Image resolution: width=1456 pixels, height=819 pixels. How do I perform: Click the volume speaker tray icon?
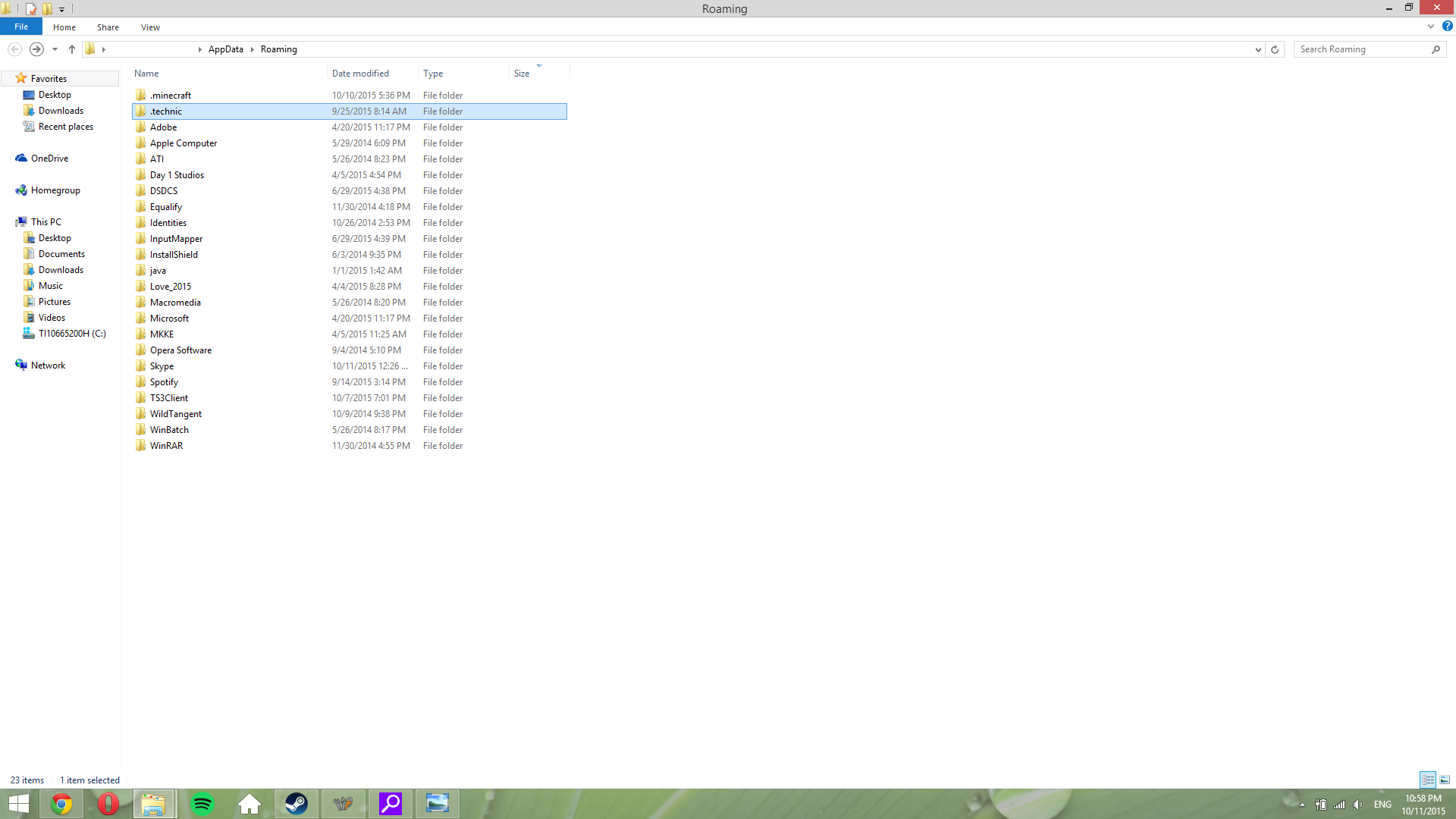1357,805
